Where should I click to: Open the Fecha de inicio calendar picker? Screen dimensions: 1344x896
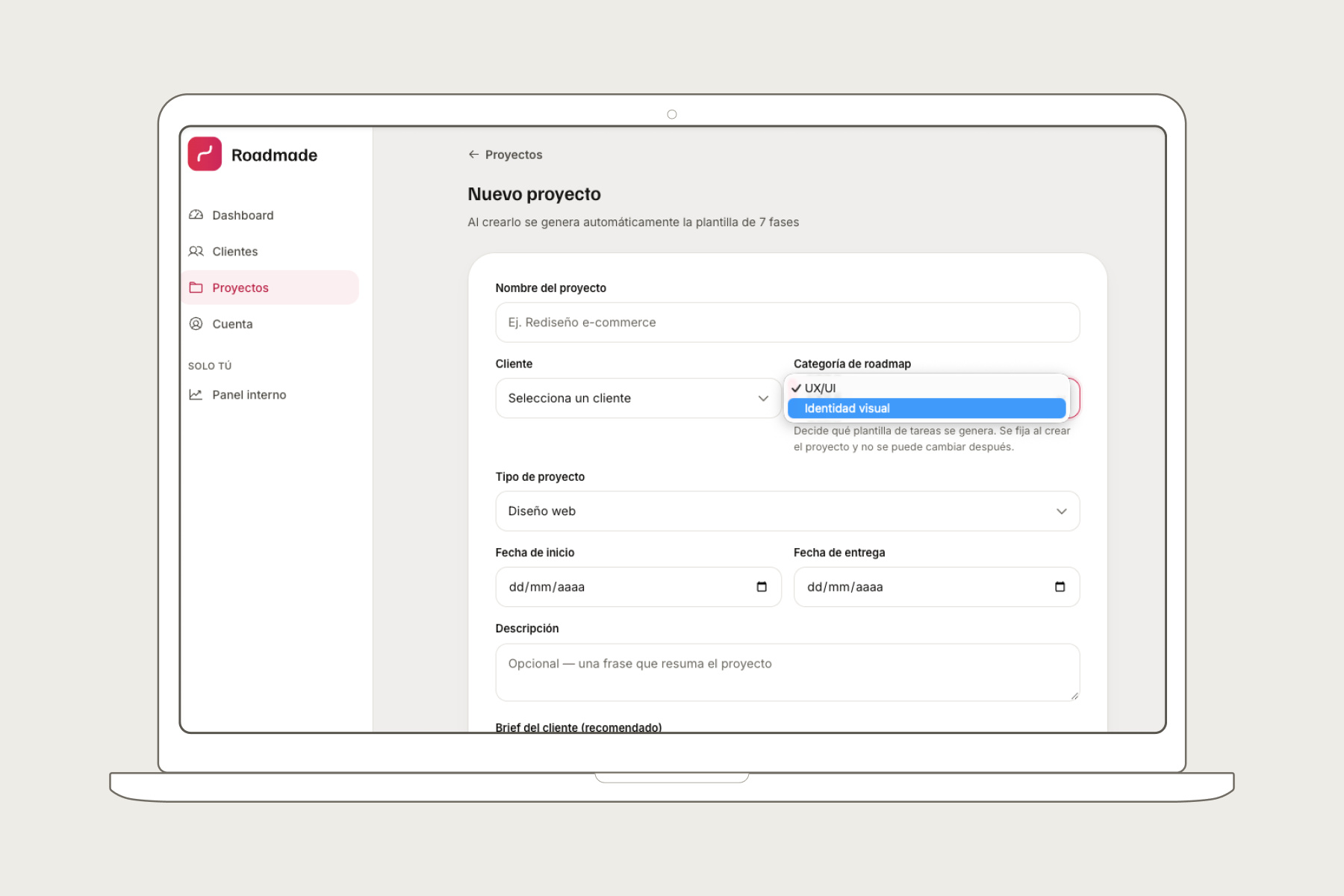(762, 587)
